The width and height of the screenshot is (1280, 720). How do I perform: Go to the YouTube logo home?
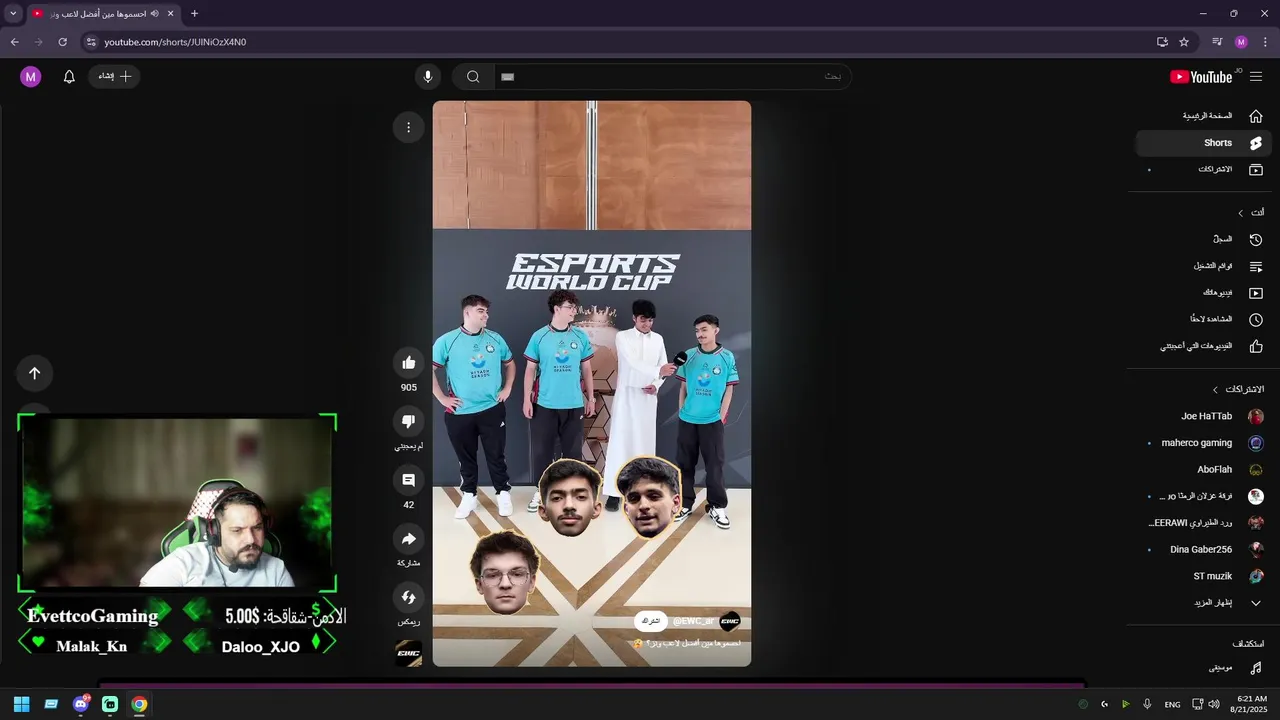pyautogui.click(x=1201, y=77)
